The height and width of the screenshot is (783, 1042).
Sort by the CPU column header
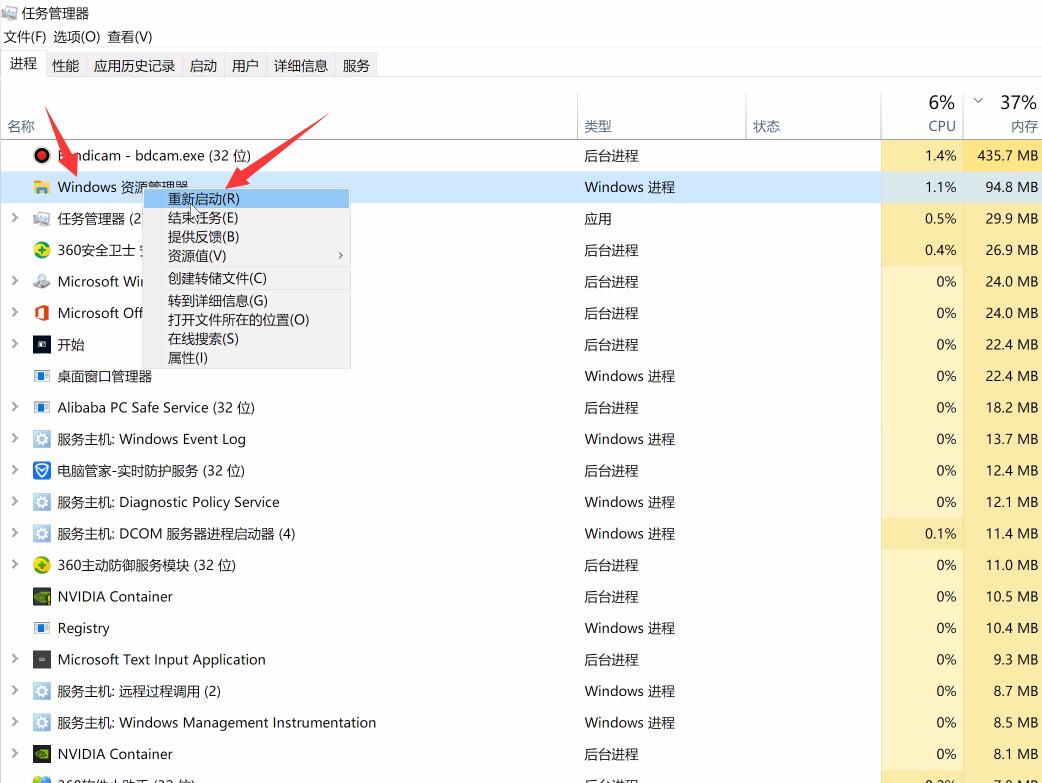pos(922,116)
